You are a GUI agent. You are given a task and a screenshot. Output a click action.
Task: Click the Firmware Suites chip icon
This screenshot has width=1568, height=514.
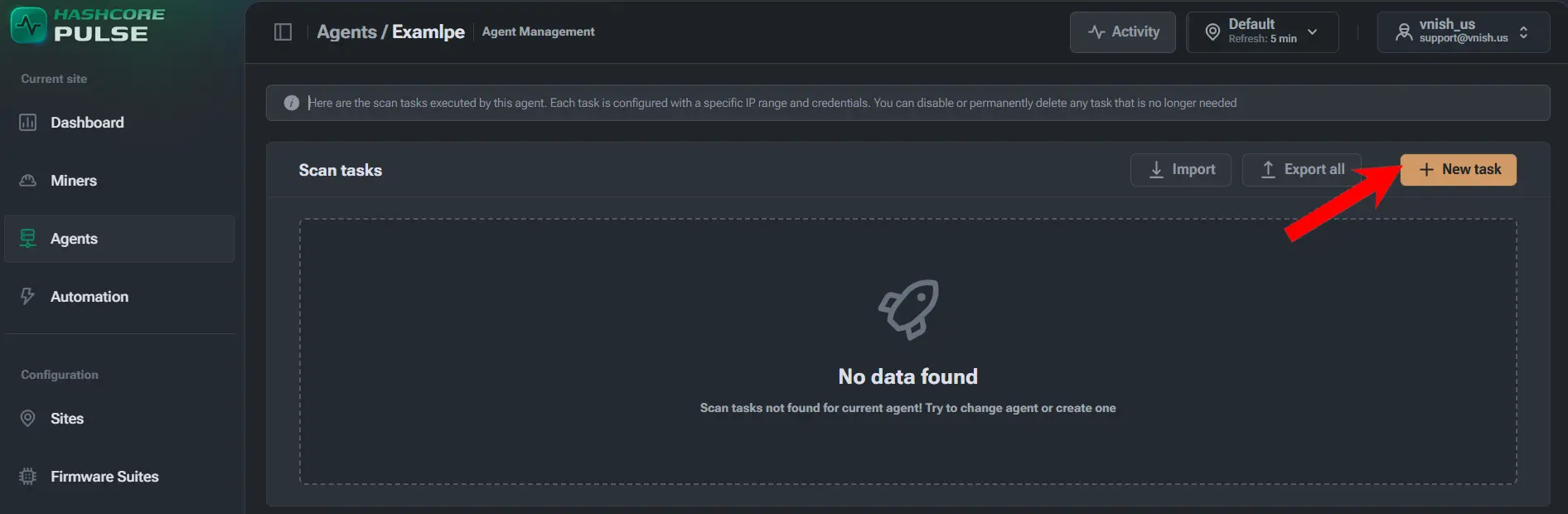click(28, 477)
